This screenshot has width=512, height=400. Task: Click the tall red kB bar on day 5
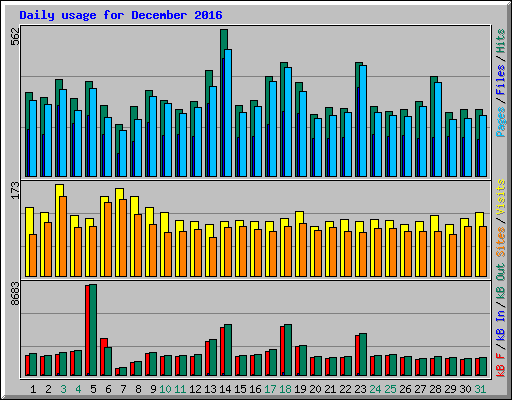(87, 330)
